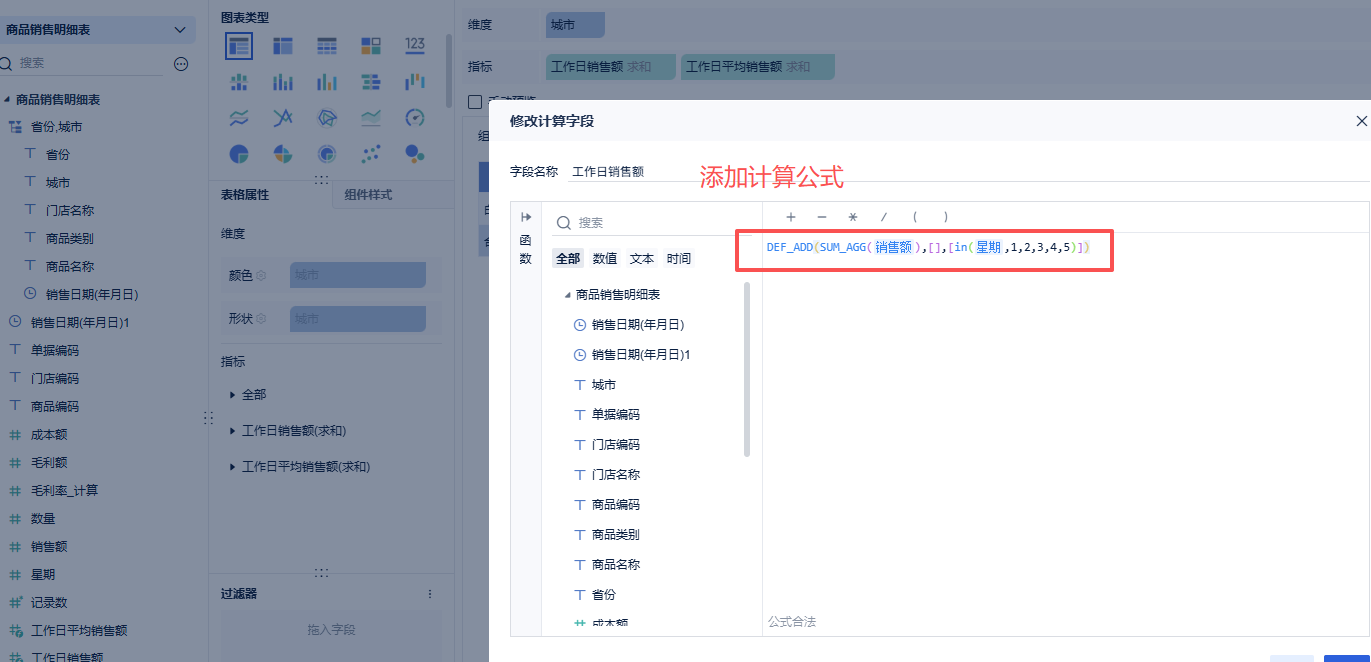The height and width of the screenshot is (662, 1371).
Task: Insert divide operator into formula
Action: pos(884,217)
